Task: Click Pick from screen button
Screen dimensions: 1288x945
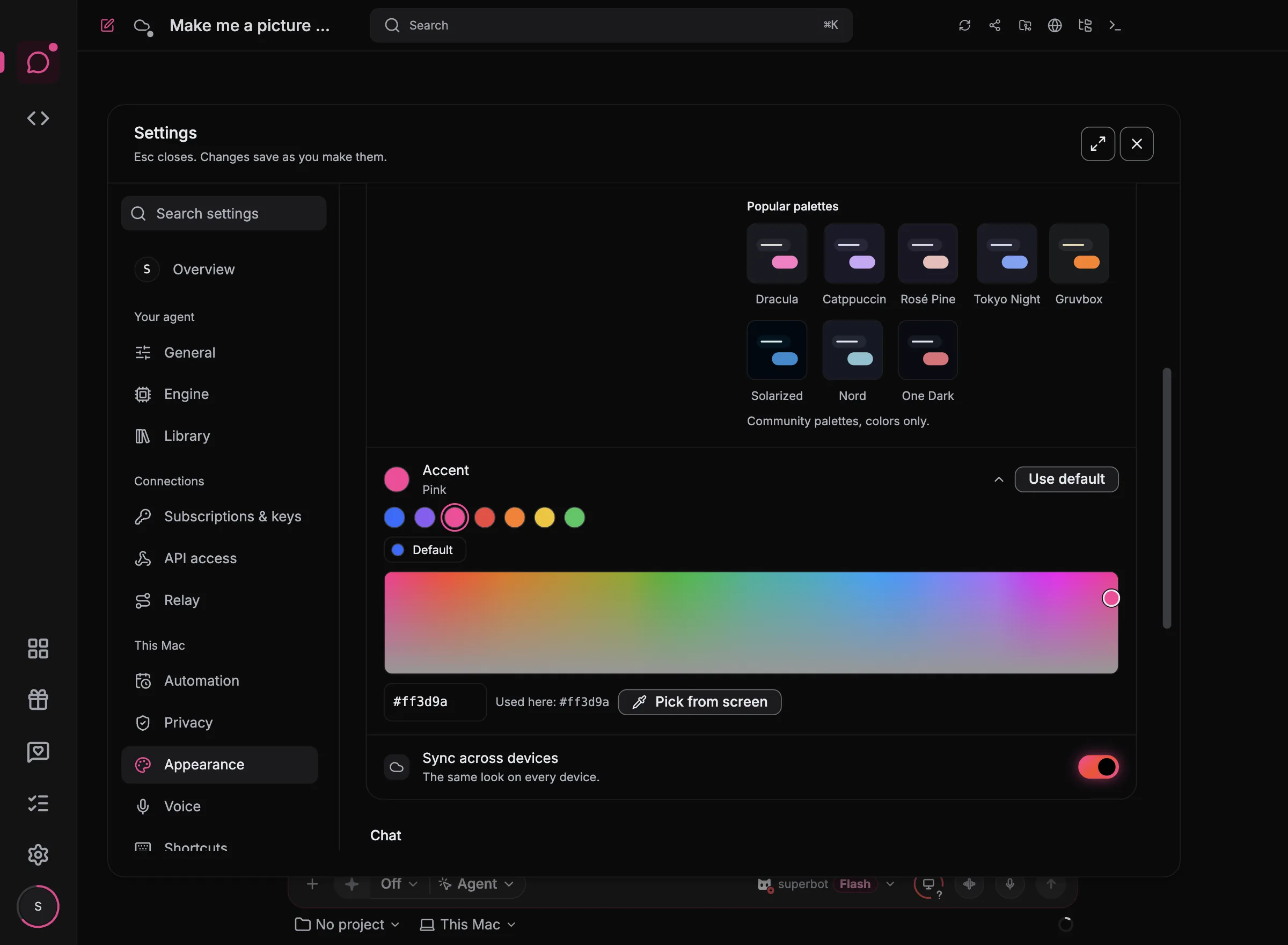Action: click(699, 702)
